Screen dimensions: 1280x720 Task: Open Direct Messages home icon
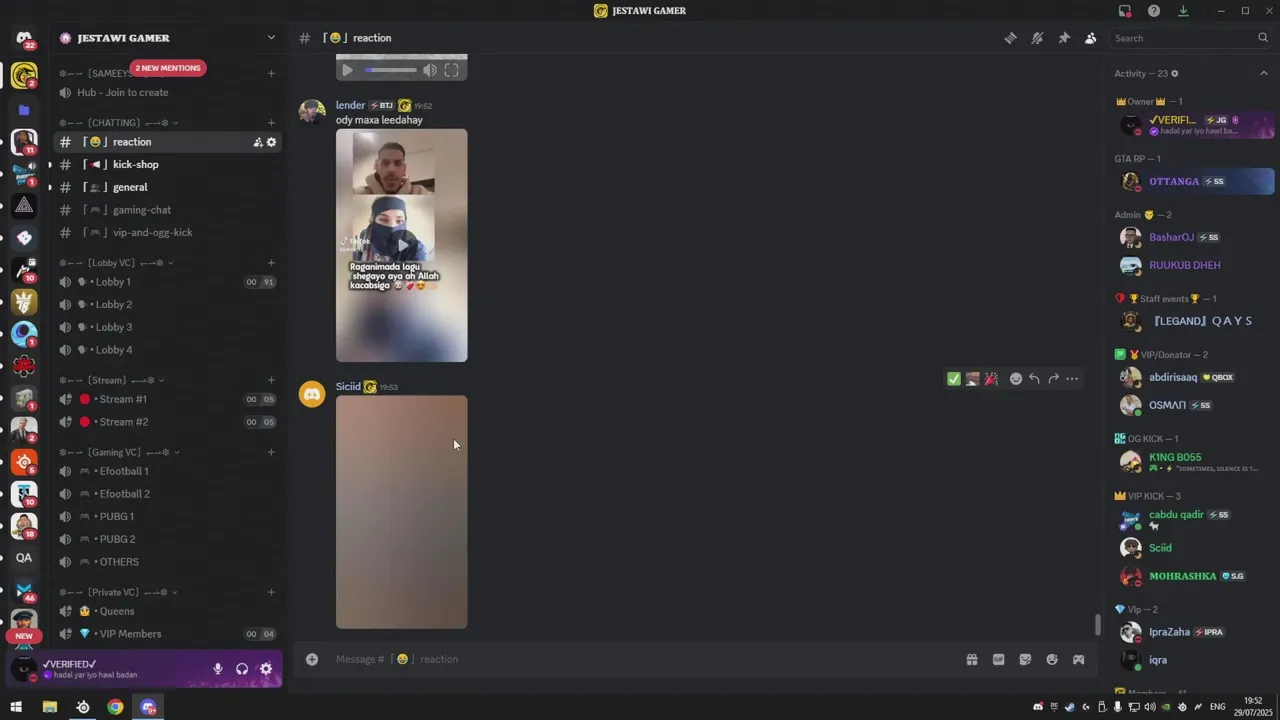24,39
